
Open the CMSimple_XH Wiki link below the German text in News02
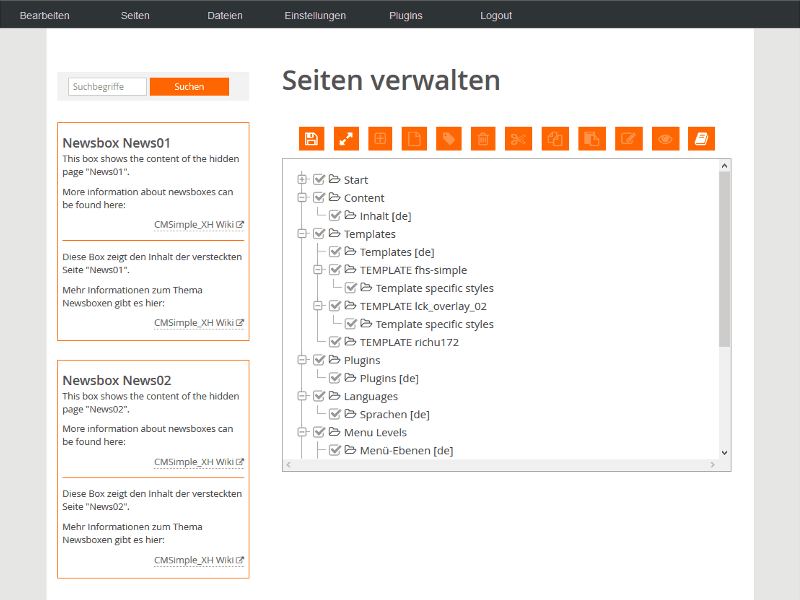click(199, 560)
